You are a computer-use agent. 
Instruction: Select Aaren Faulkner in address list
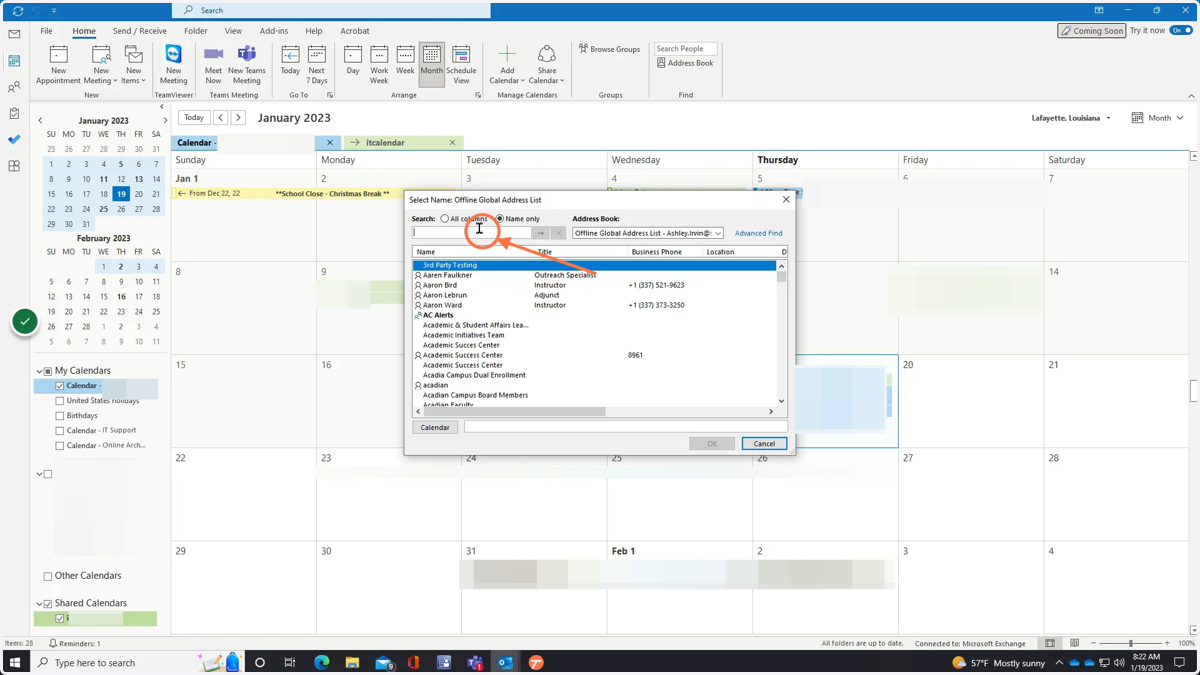(447, 275)
